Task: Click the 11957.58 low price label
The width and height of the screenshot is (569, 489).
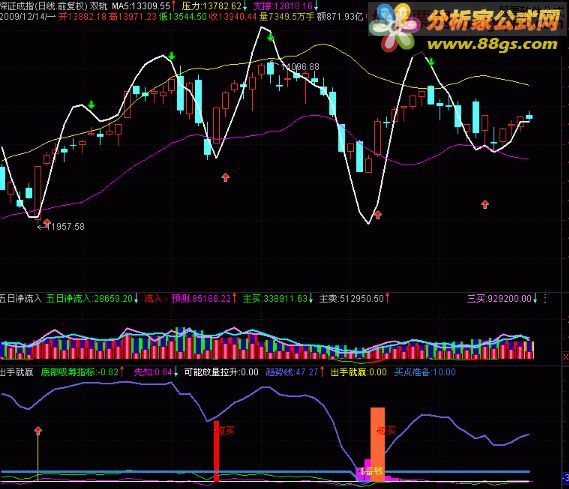Action: [65, 227]
